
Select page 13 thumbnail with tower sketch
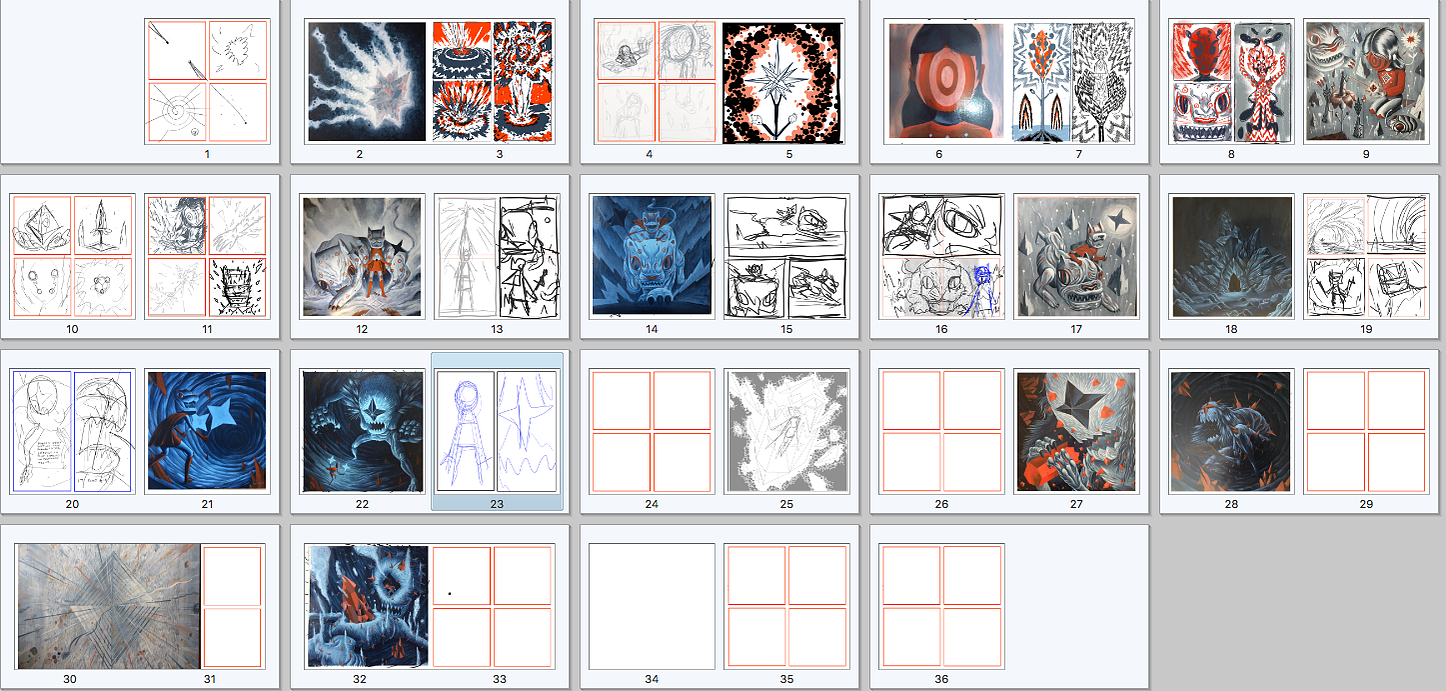(497, 257)
